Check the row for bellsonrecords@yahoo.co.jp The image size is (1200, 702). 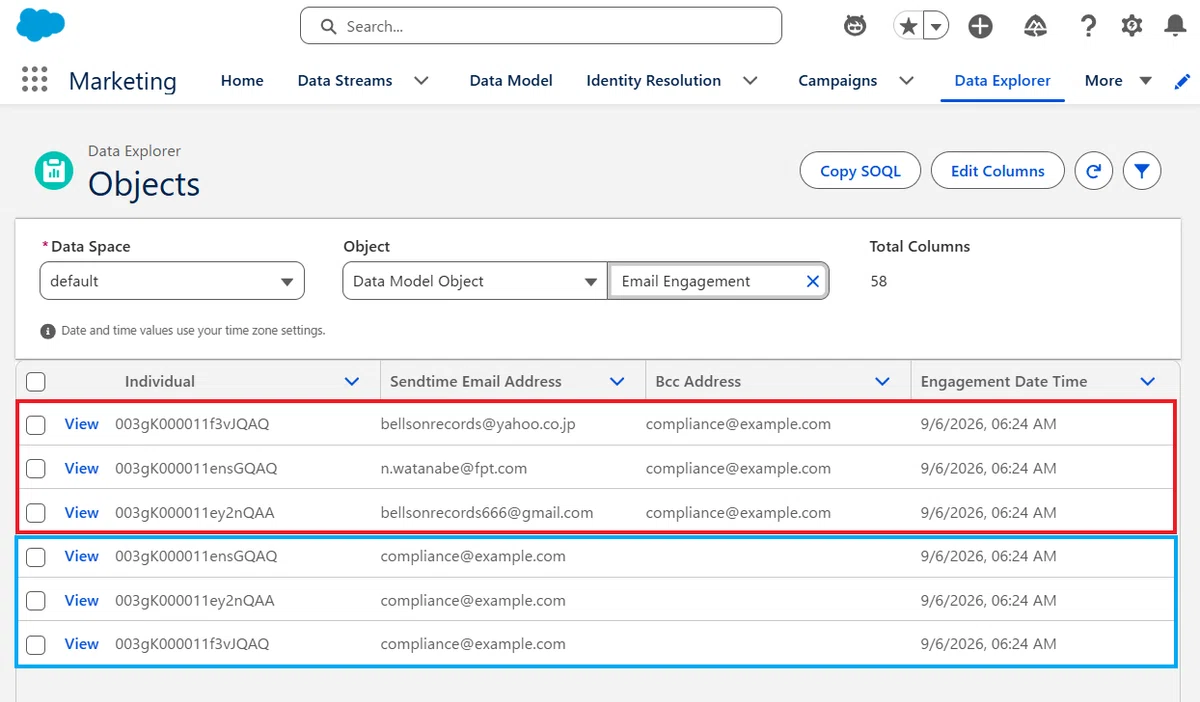coord(36,425)
